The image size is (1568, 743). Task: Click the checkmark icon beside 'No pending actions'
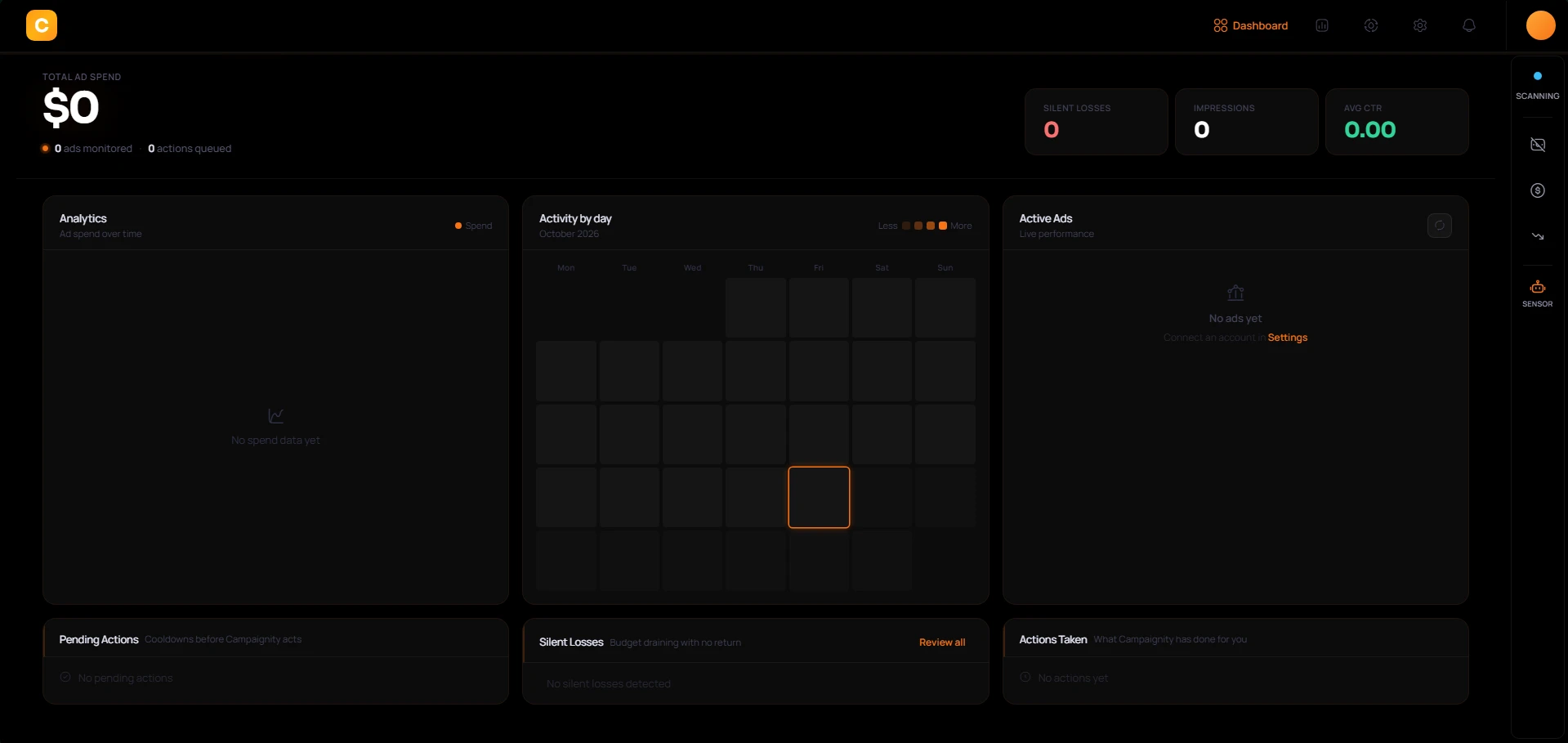[x=65, y=677]
